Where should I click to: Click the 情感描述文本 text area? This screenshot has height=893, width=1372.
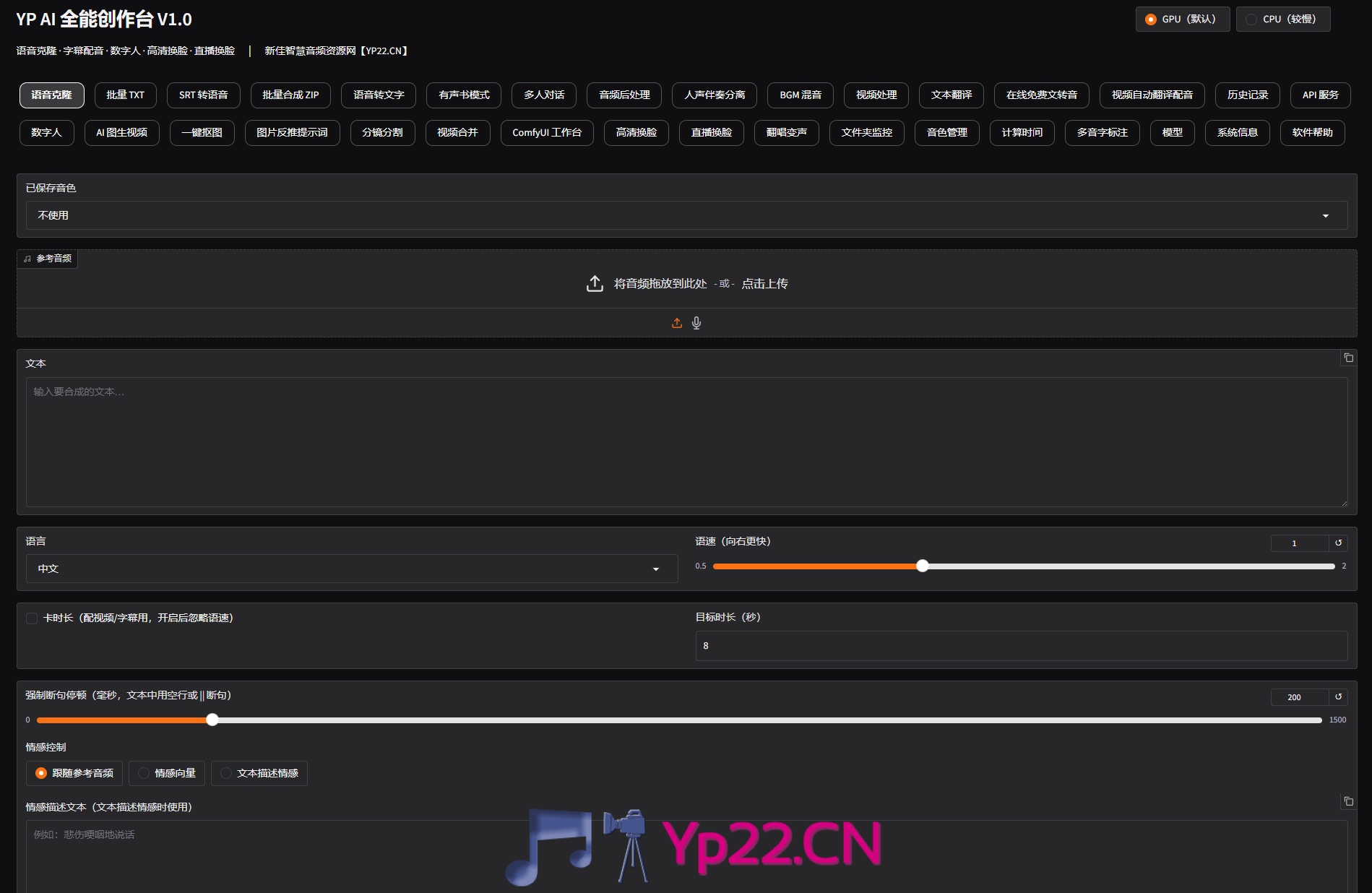pyautogui.click(x=686, y=856)
